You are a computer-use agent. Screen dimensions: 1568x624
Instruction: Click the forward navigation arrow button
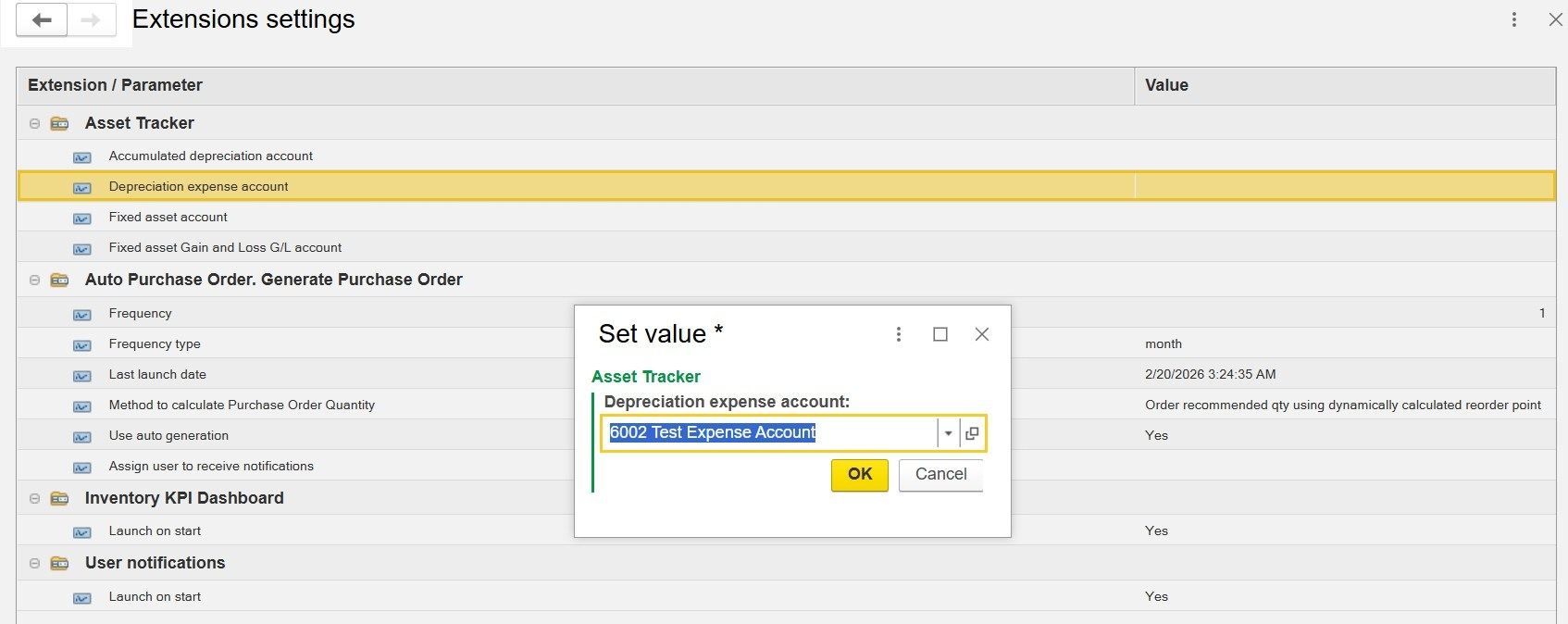pyautogui.click(x=91, y=20)
